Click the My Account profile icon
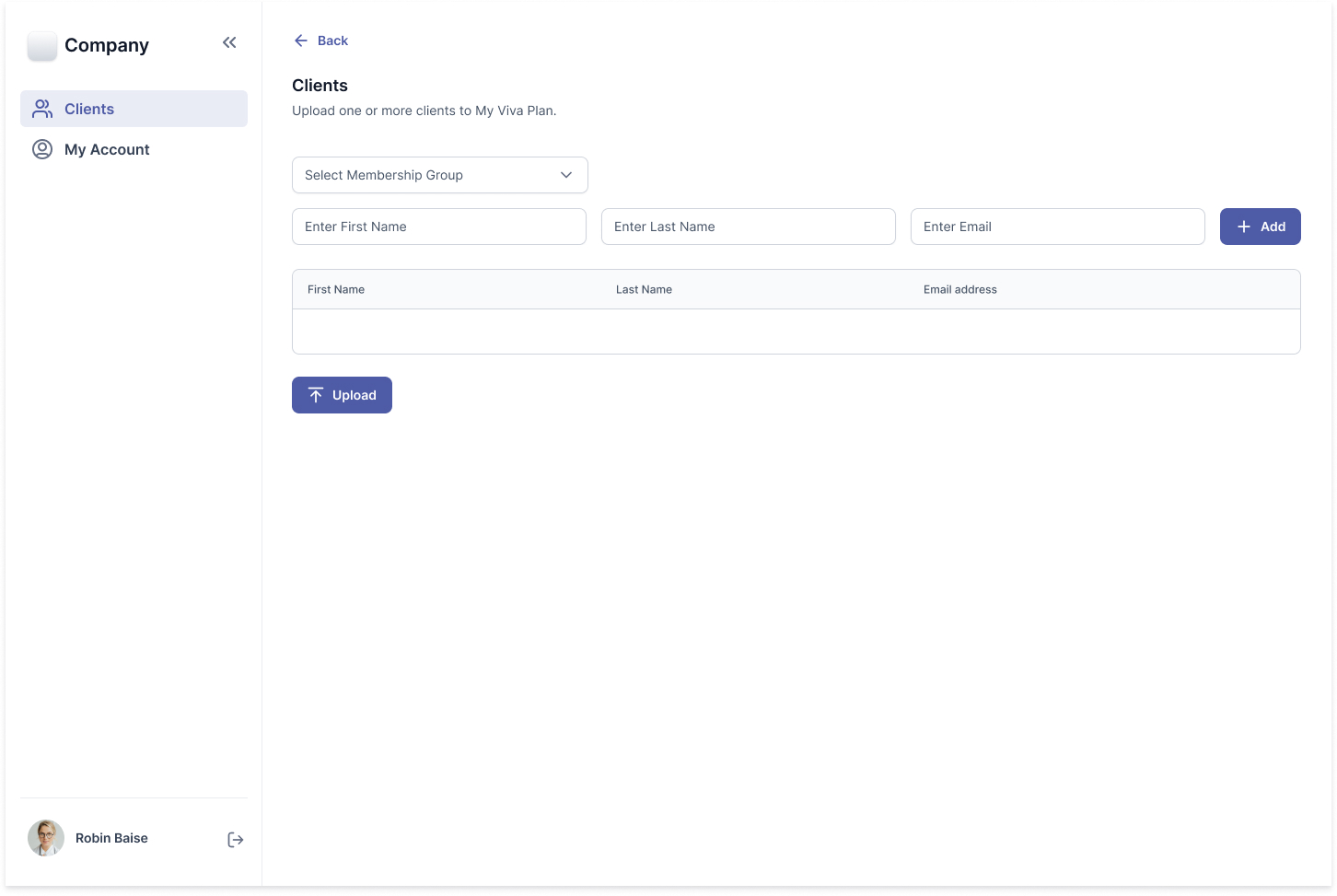Viewport: 1337px width, 896px height. pos(42,149)
